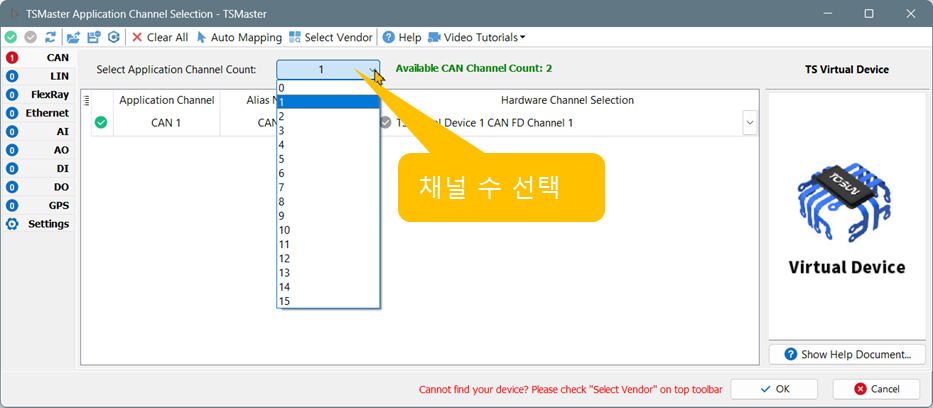Choose 5 in channel count list
This screenshot has width=933, height=408.
[x=328, y=159]
